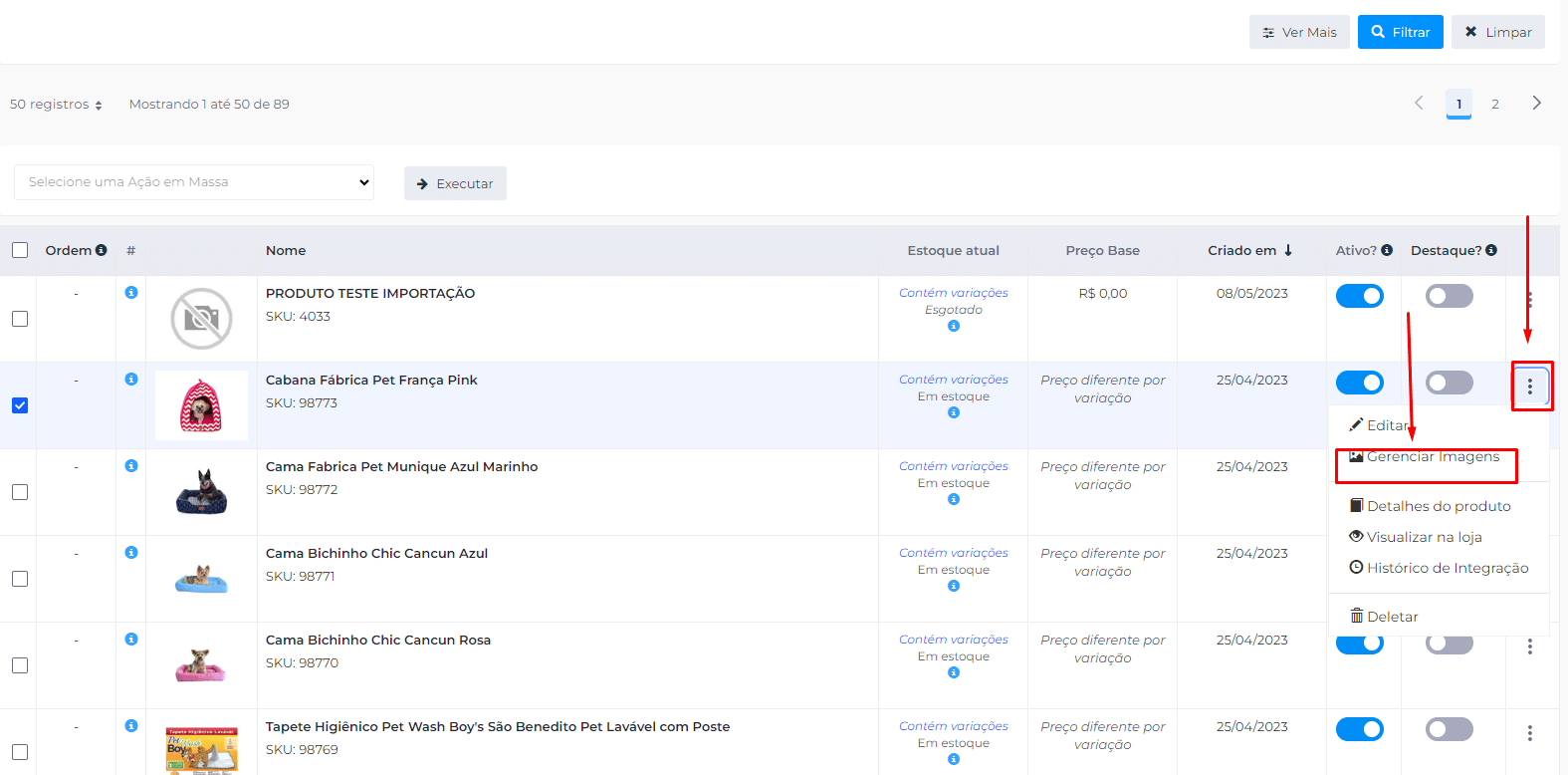The height and width of the screenshot is (775, 1568).
Task: Disable Ativo toggle for PRODUTO TESTE IMPORTAÇÃO
Action: [x=1359, y=296]
